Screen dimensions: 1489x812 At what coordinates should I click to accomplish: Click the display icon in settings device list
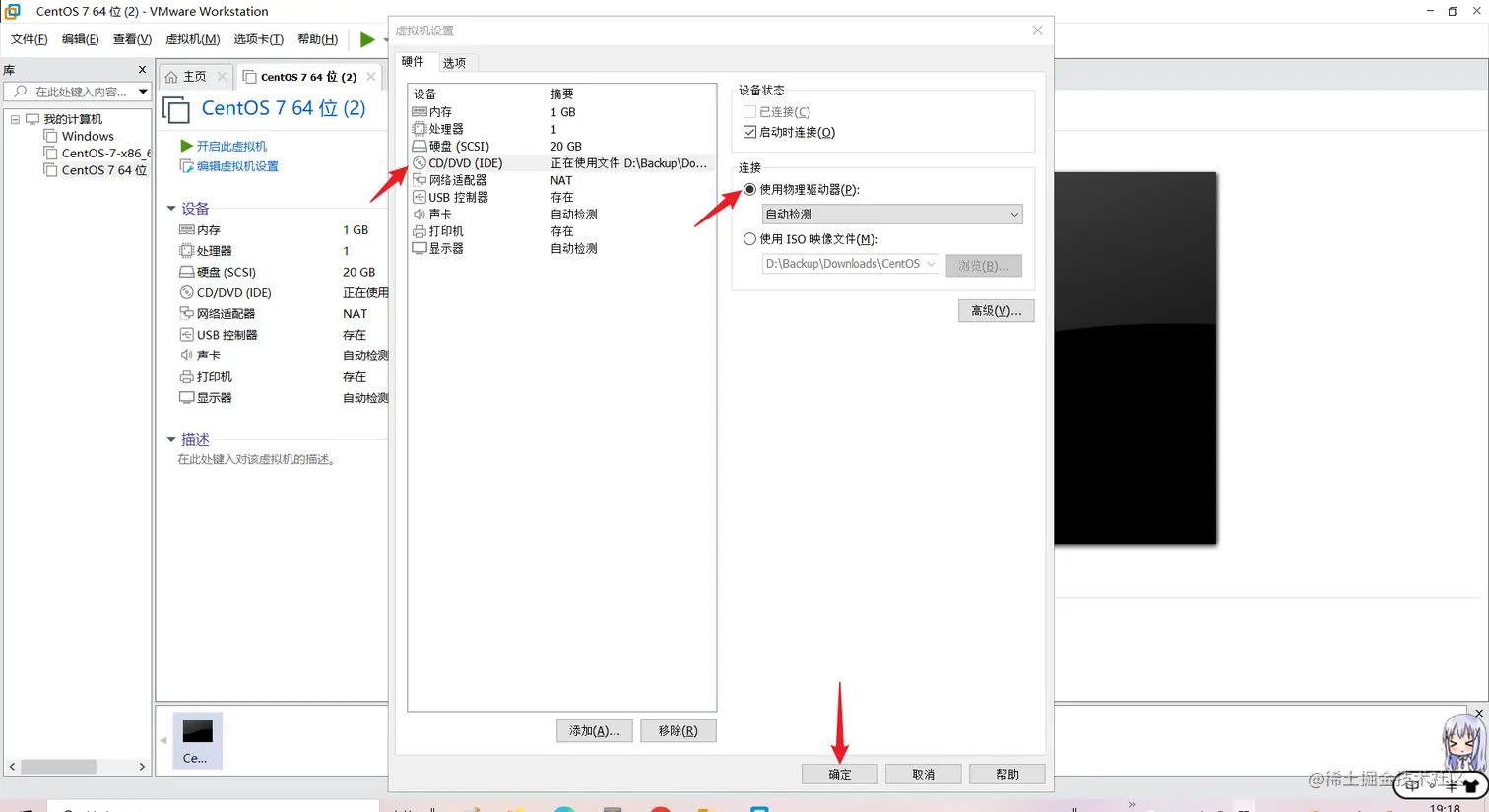click(x=420, y=248)
